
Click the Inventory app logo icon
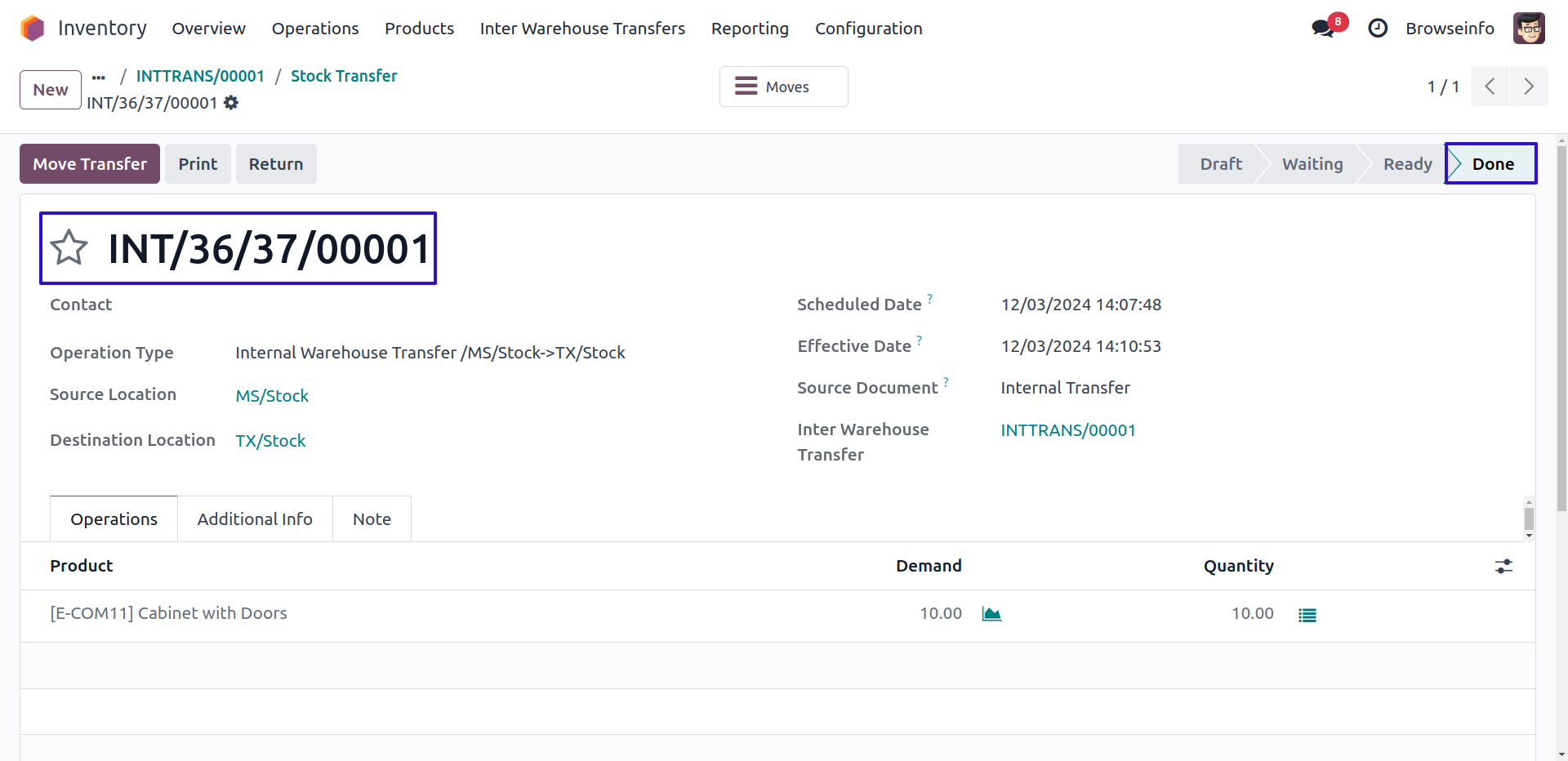point(33,29)
